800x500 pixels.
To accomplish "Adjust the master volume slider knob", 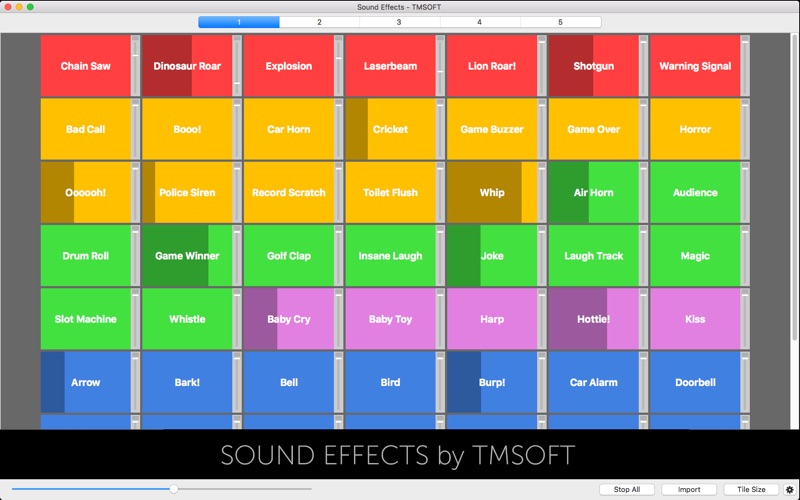I will [173, 489].
